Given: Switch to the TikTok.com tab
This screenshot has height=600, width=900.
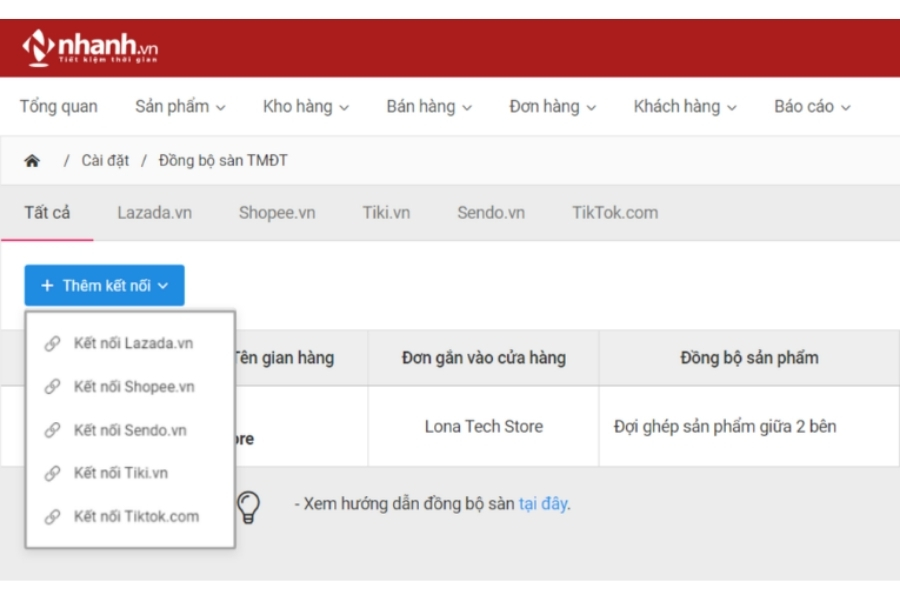Looking at the screenshot, I should coord(615,213).
